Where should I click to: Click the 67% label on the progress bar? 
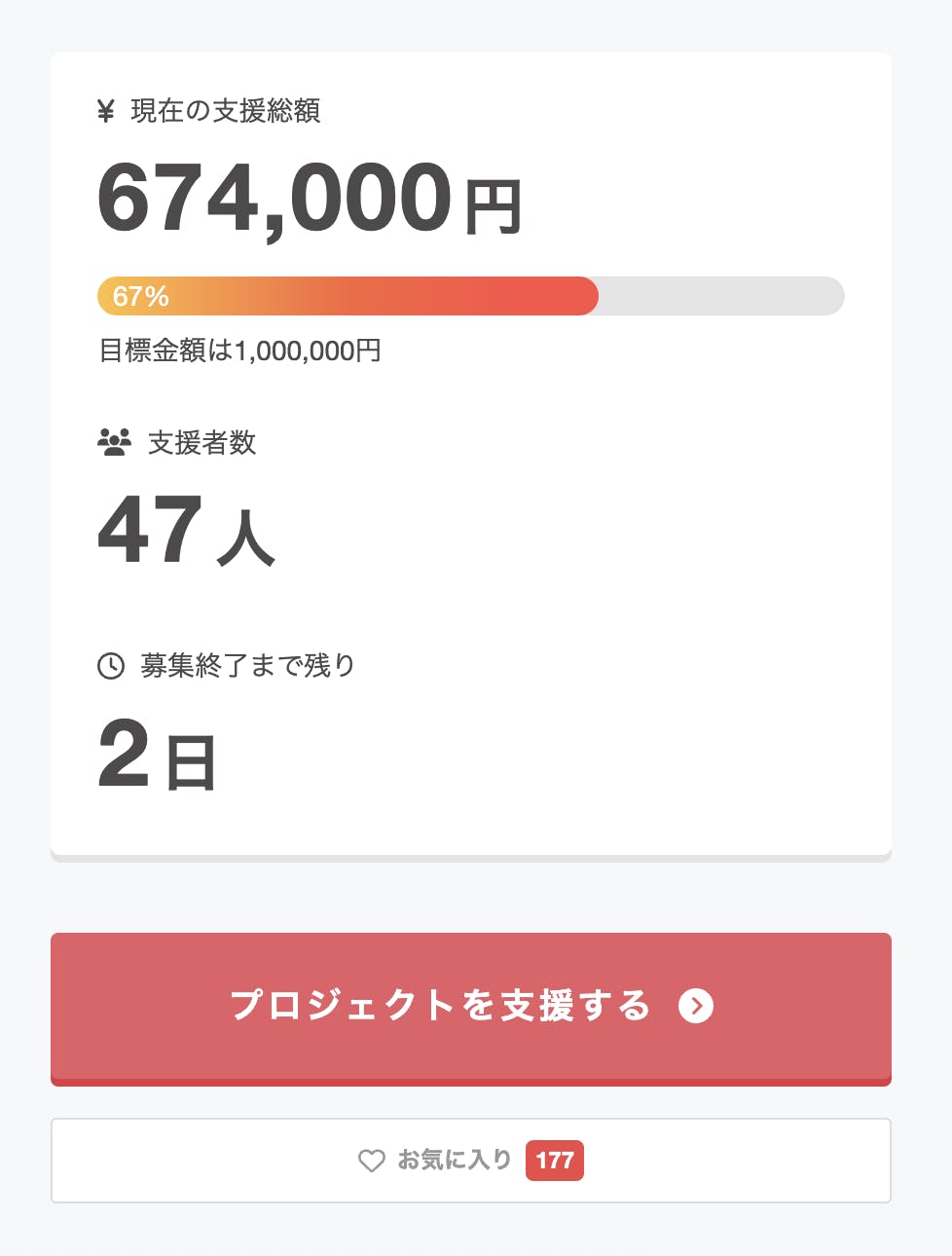pyautogui.click(x=141, y=296)
